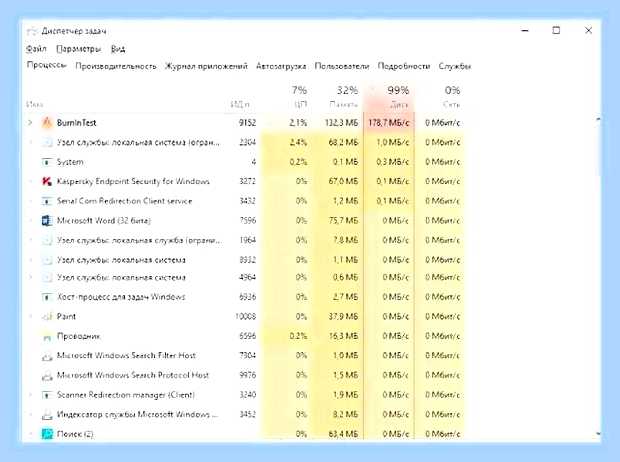Click the process list scroll-down arrow
620x462 pixels.
(x=598, y=434)
